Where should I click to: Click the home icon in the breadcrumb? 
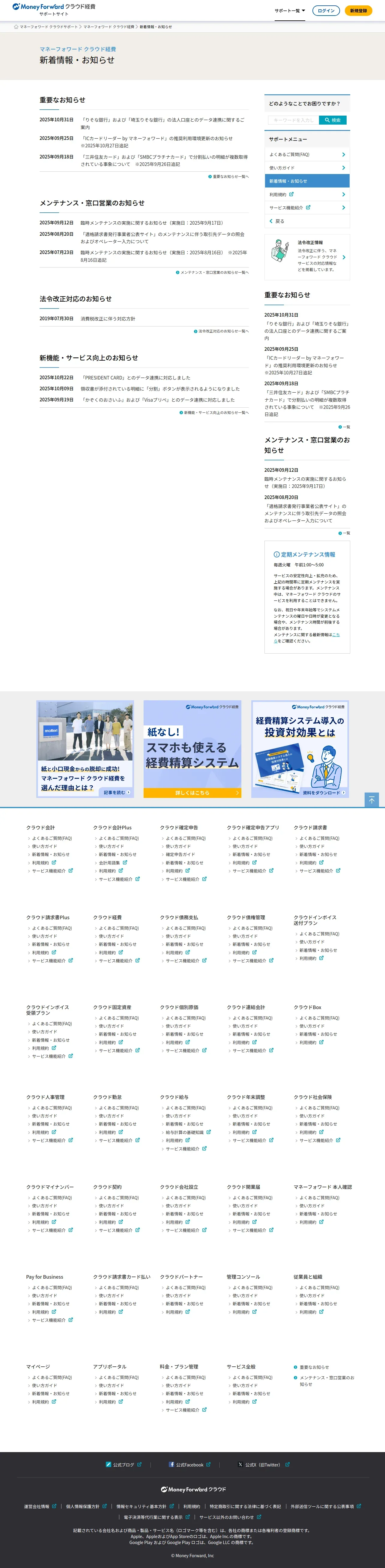[16, 27]
